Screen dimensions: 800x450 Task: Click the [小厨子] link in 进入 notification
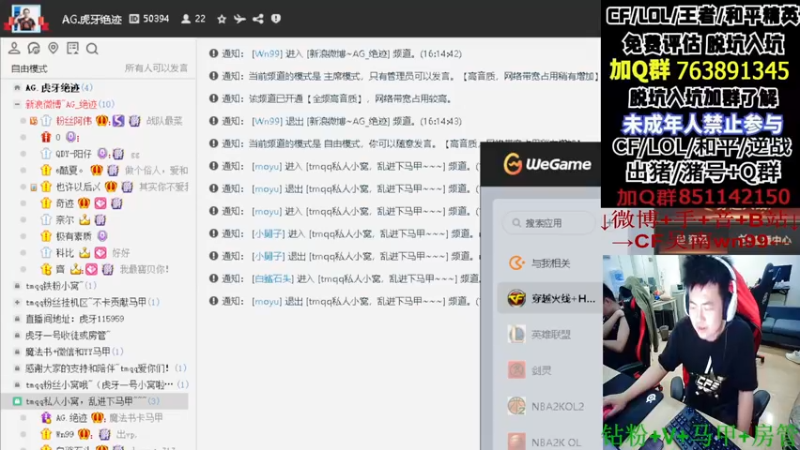pos(268,234)
